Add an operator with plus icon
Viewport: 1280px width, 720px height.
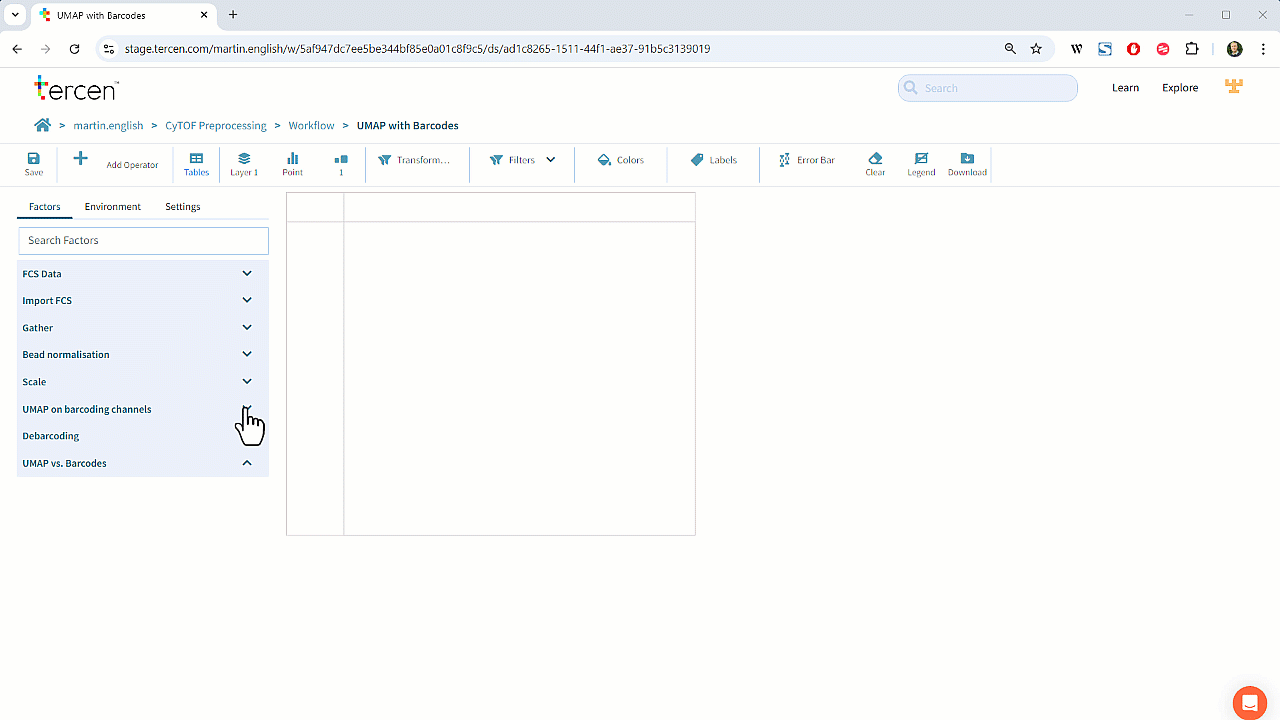coord(81,159)
